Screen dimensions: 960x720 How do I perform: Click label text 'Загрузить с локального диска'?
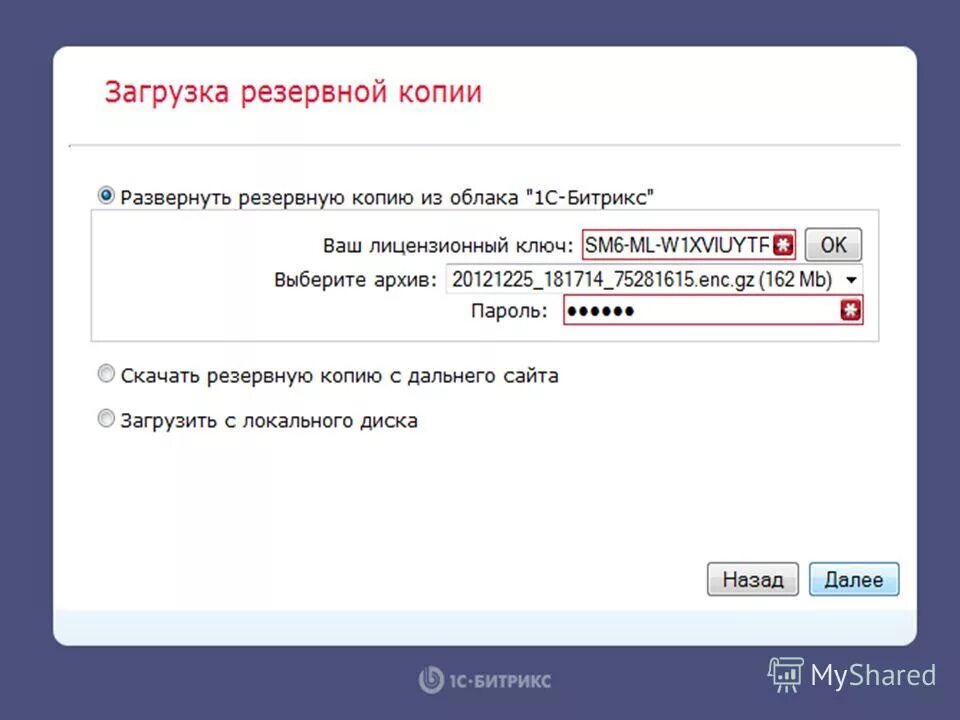pyautogui.click(x=269, y=421)
